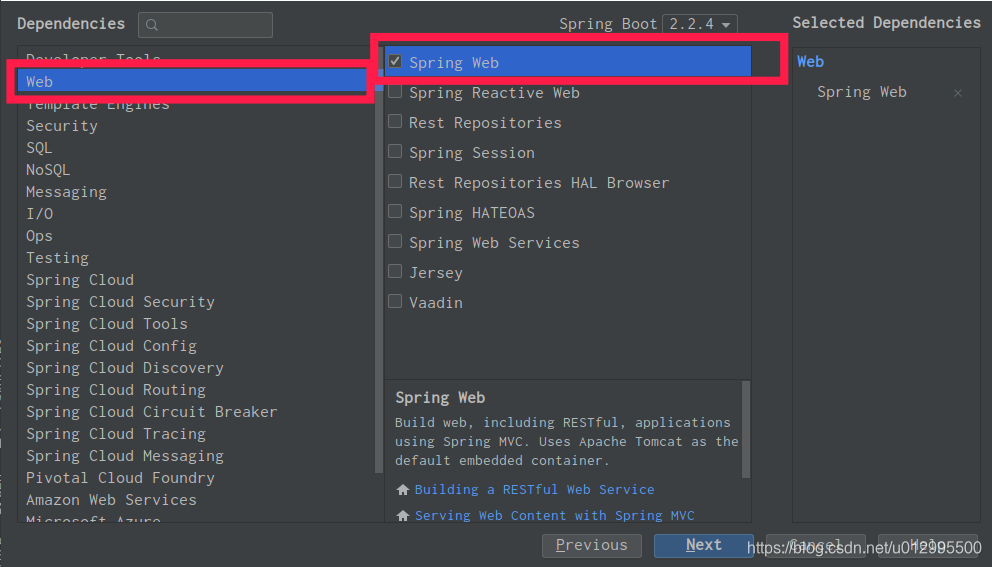Image resolution: width=992 pixels, height=567 pixels.
Task: Check the Jersey checkbox
Action: (395, 271)
